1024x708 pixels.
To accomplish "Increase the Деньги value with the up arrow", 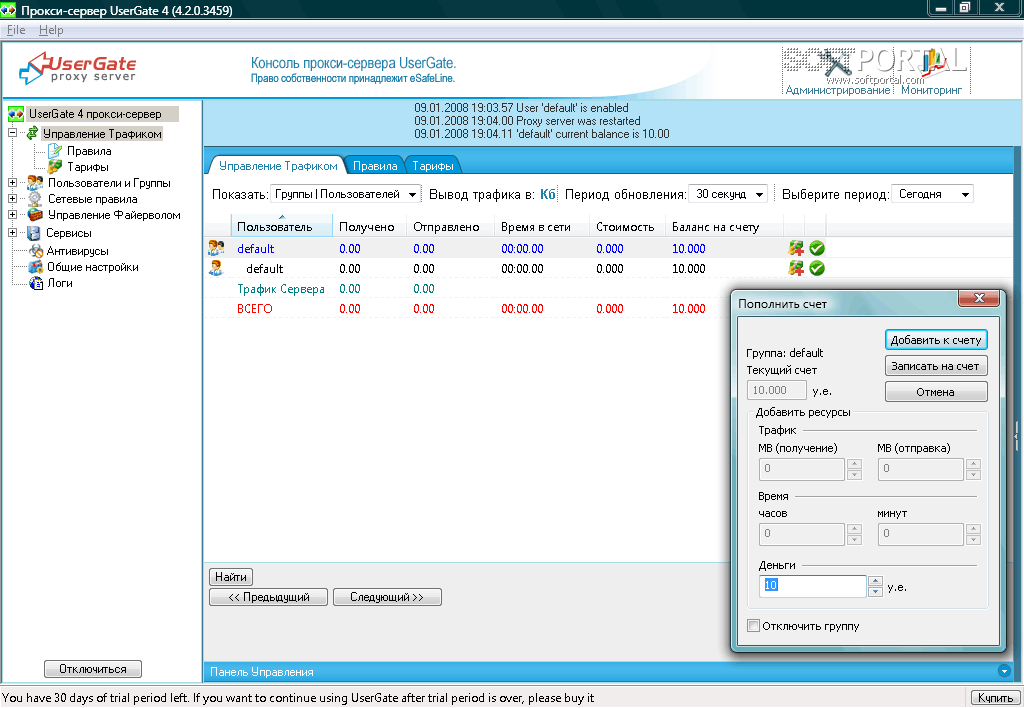I will [876, 581].
